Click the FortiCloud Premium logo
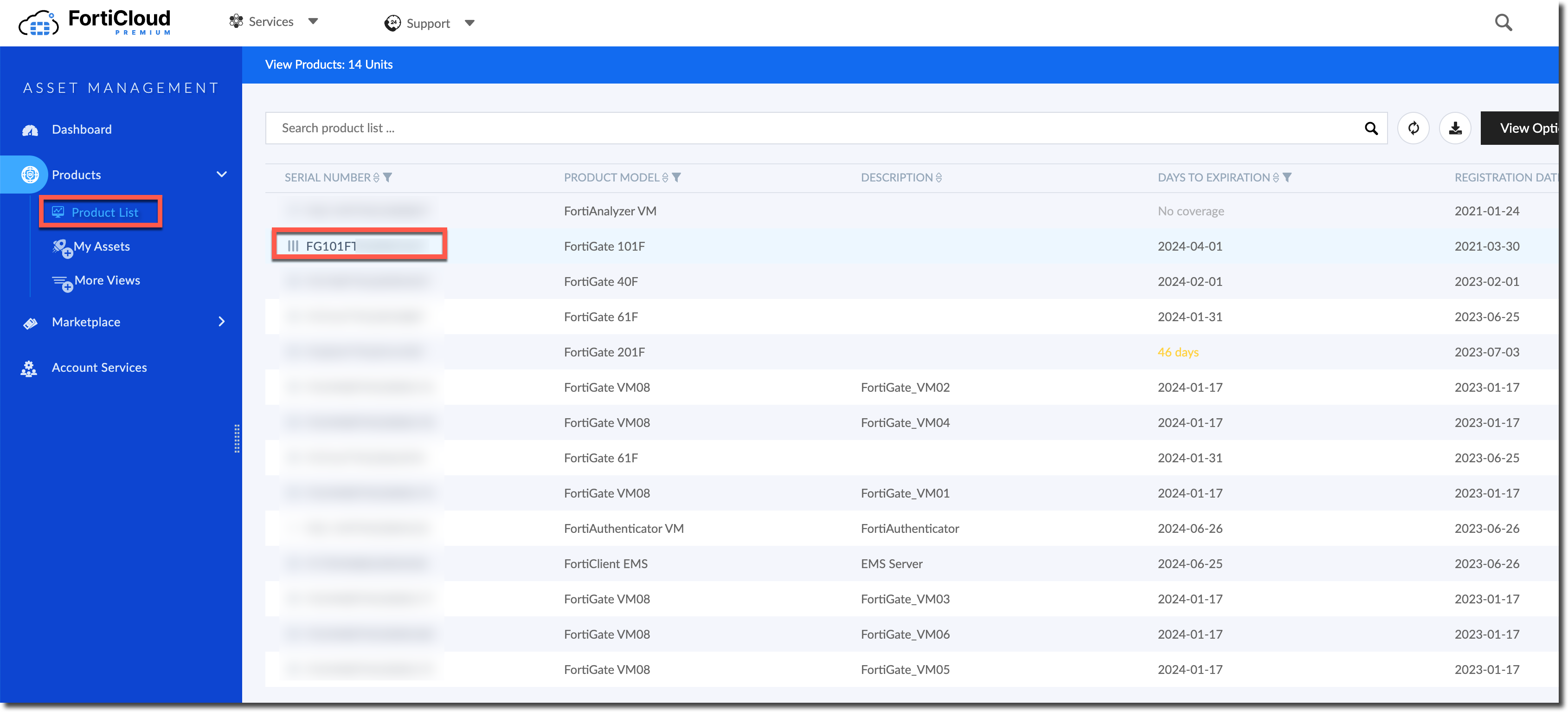Viewport: 1568px width, 712px height. point(94,23)
